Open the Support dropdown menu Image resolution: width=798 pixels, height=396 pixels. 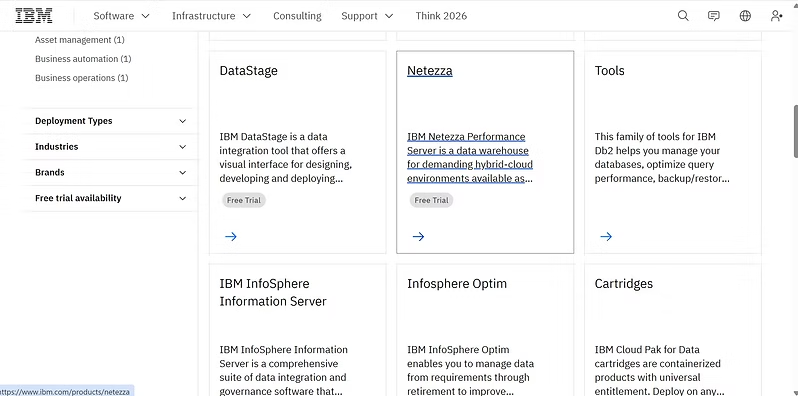pyautogui.click(x=367, y=16)
